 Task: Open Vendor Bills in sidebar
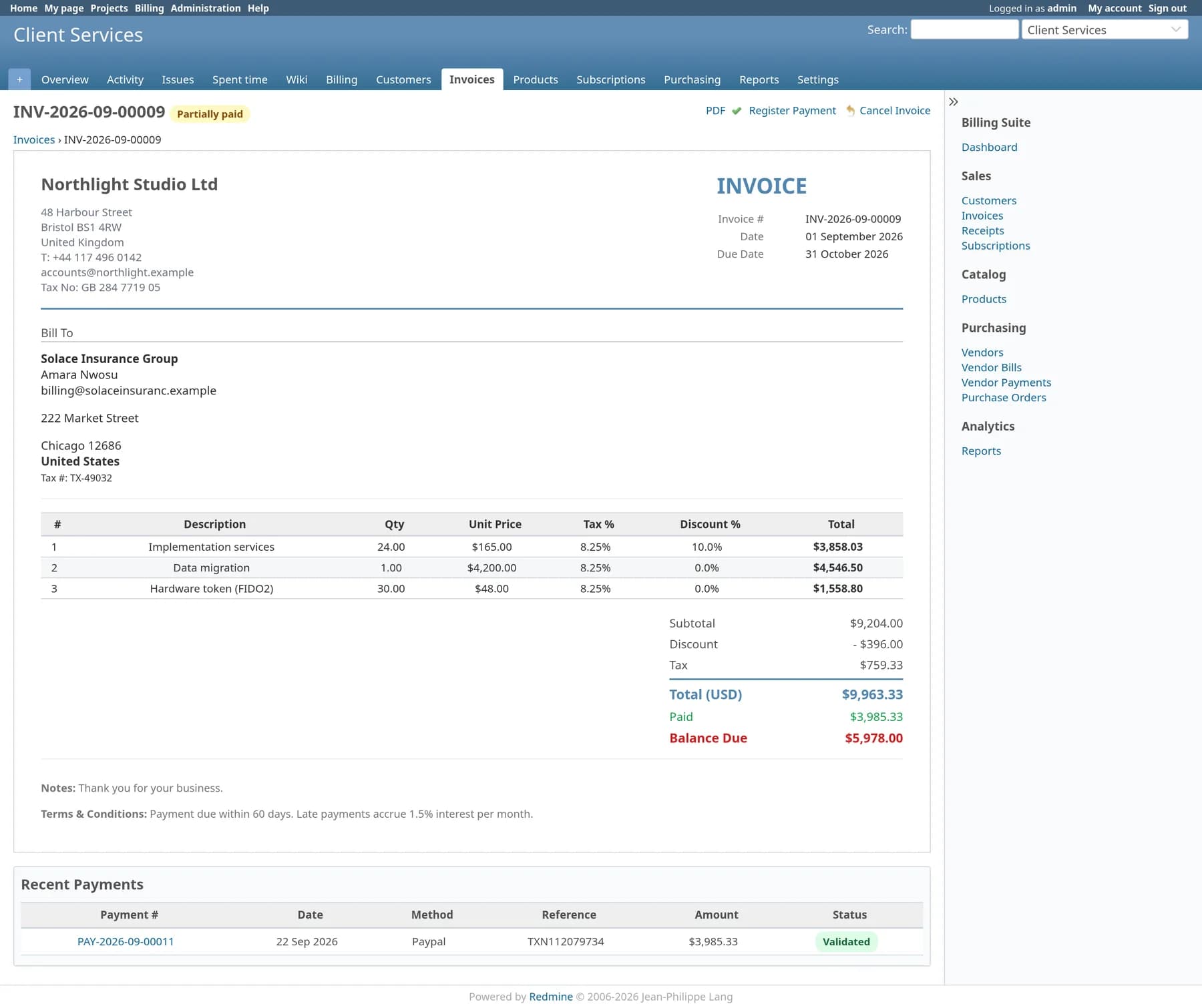click(991, 367)
